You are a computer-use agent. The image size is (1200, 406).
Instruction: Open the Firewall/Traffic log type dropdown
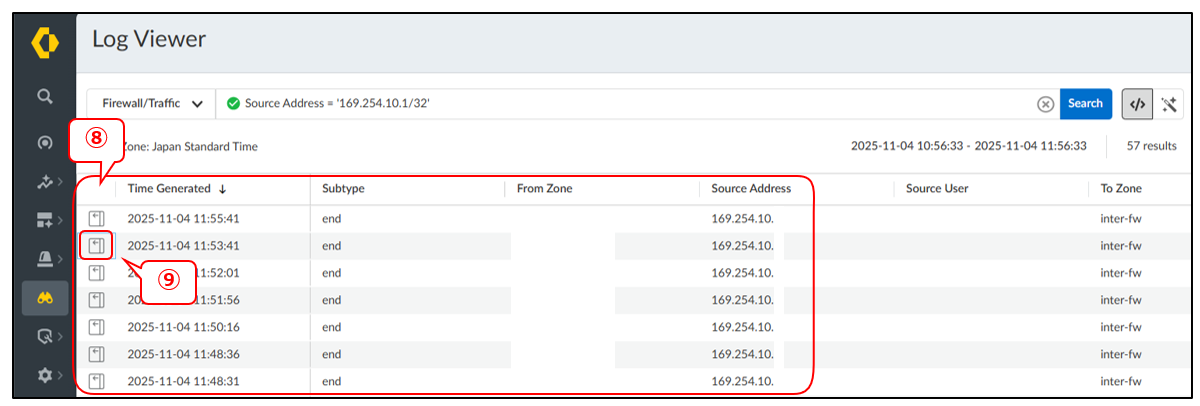click(151, 103)
